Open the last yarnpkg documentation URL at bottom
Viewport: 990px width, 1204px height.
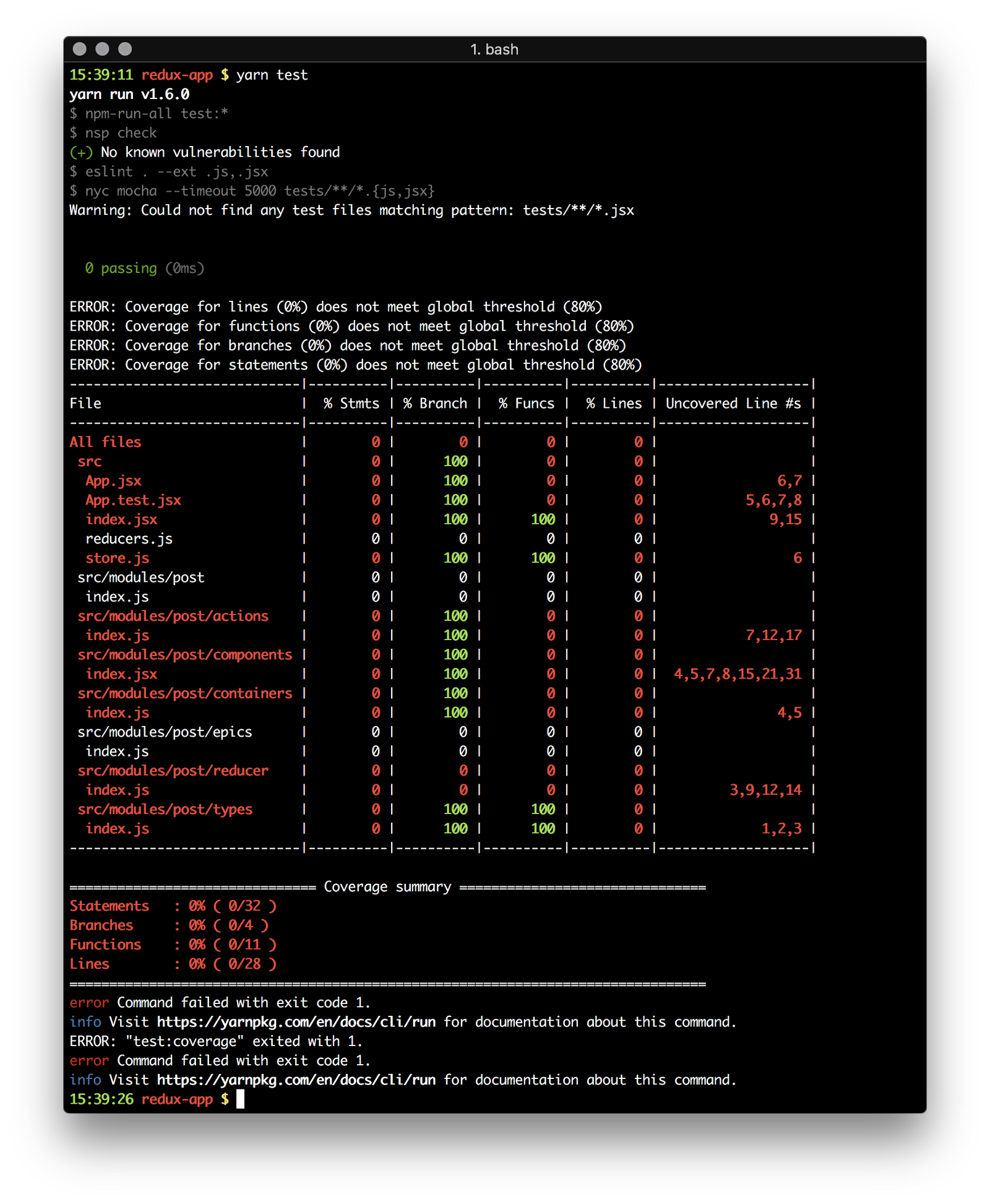point(296,1080)
